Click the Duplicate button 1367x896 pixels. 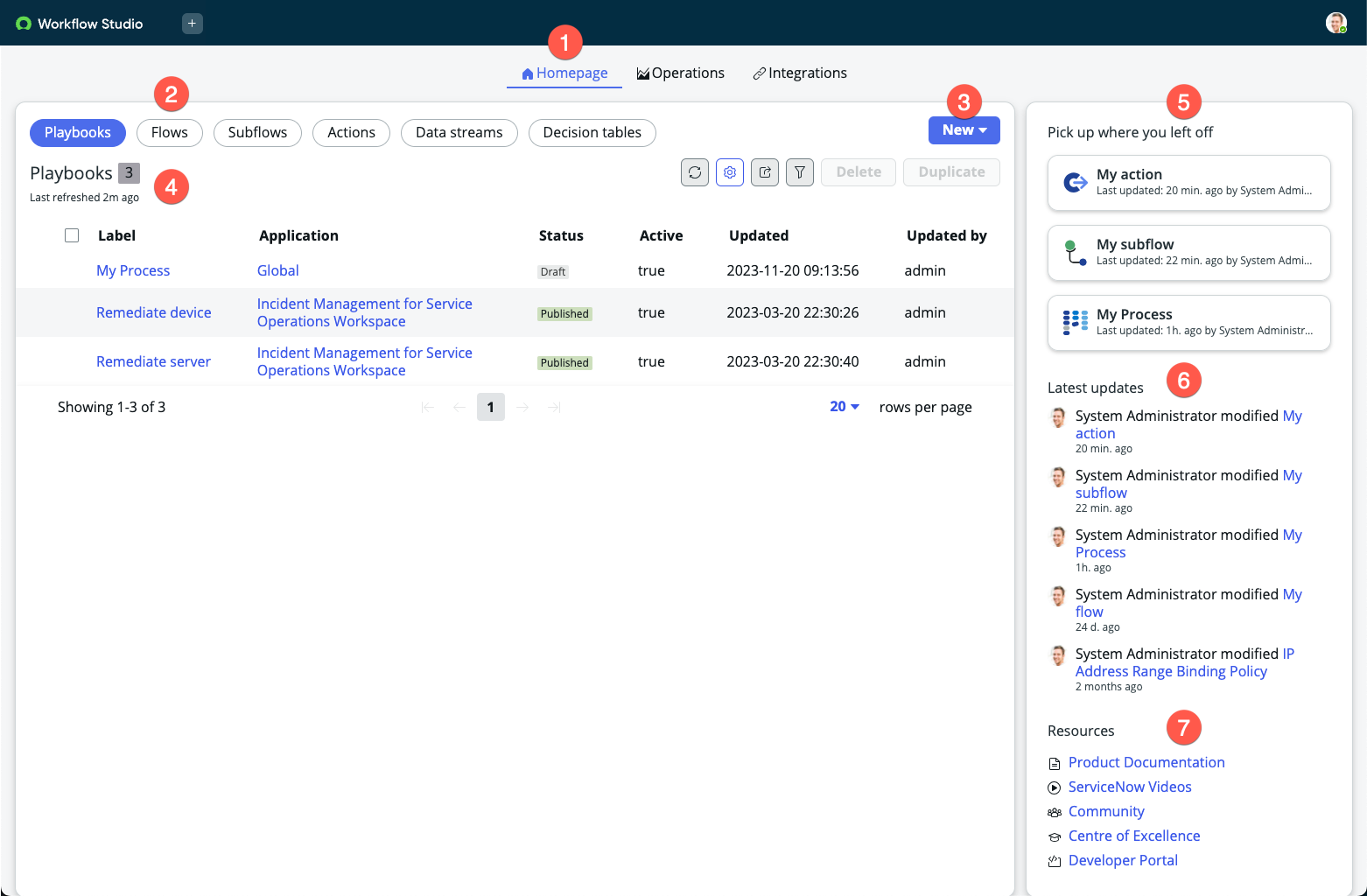tap(951, 172)
